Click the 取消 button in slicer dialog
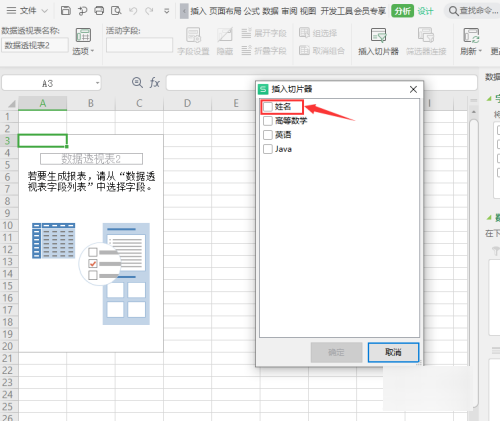This screenshot has width=500, height=421. 393,352
